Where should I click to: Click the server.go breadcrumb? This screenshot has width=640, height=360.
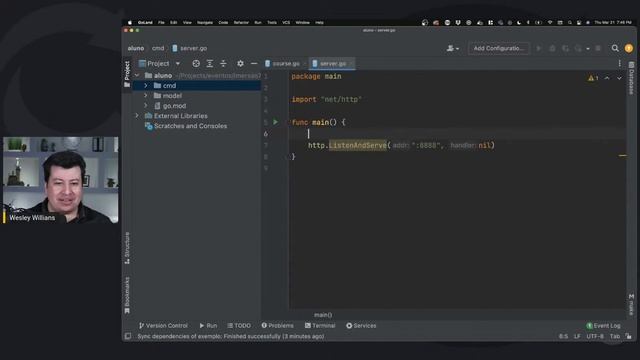[x=190, y=48]
